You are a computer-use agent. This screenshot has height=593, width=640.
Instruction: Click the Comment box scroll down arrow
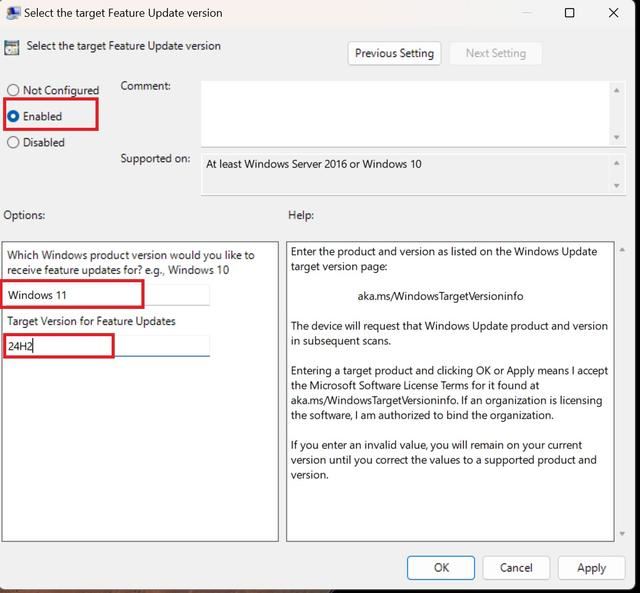[617, 137]
